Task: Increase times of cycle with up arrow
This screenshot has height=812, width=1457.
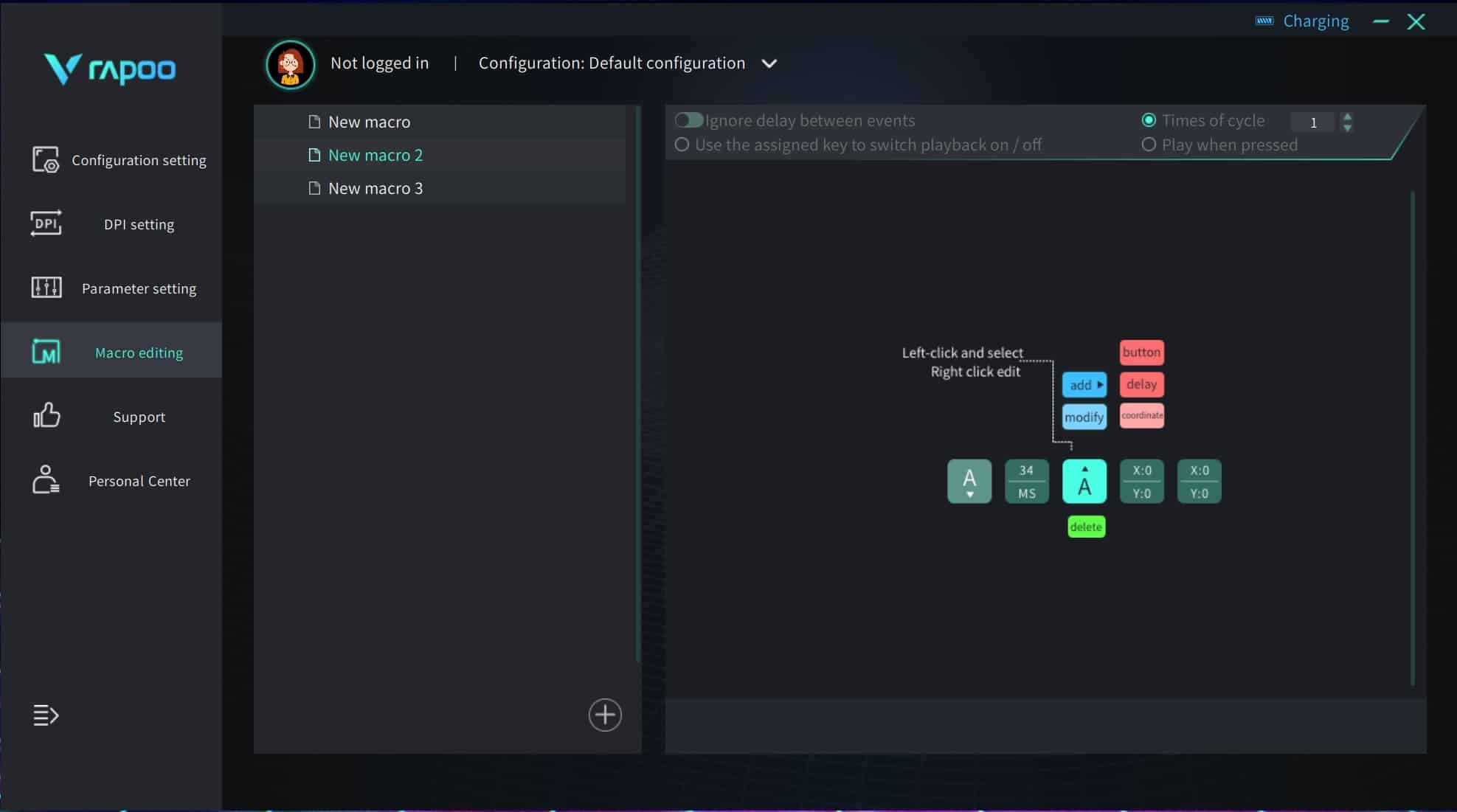Action: 1348,117
